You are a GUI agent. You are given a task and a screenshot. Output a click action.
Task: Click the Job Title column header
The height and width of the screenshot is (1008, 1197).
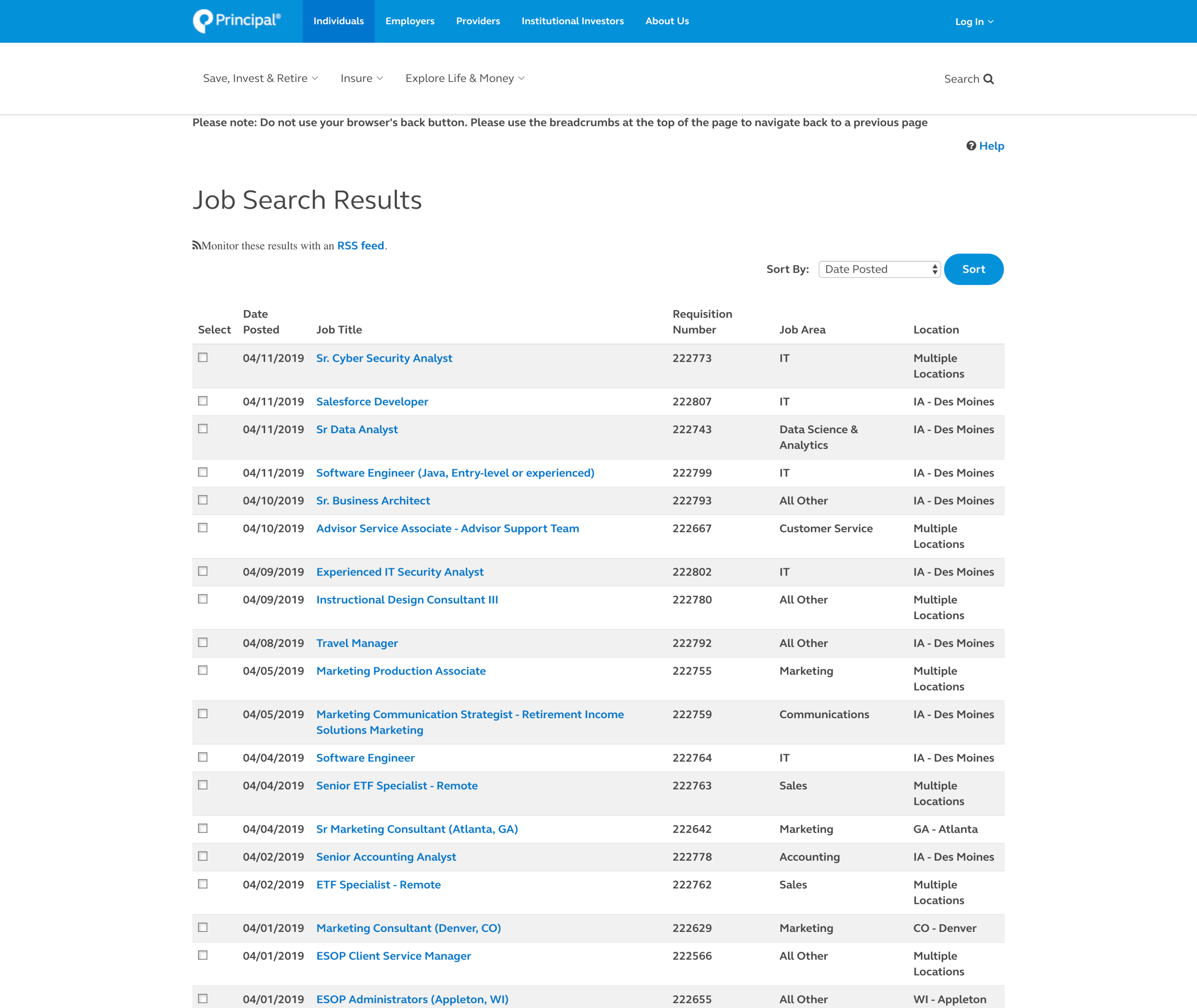[339, 330]
